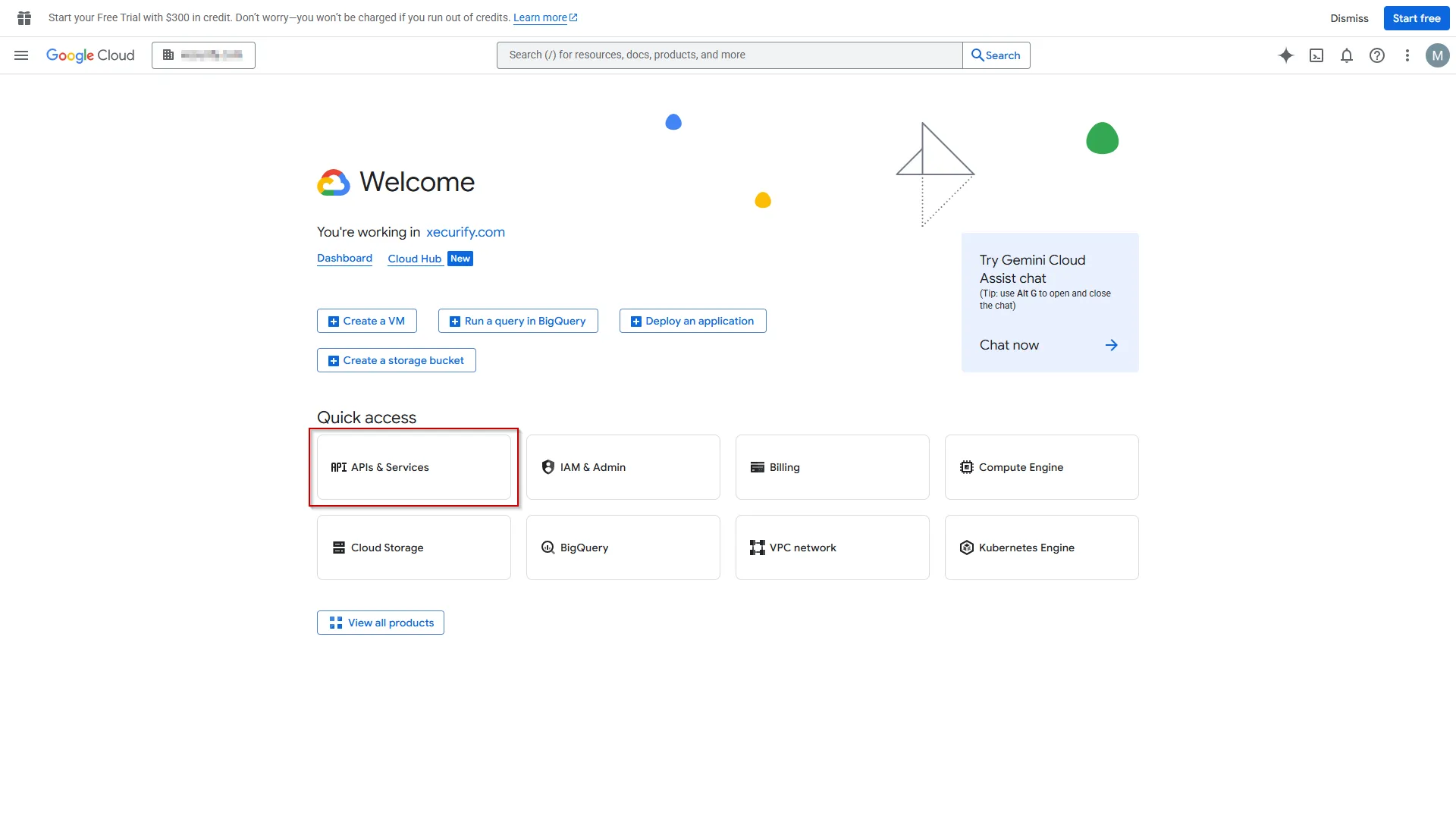Open the Compute Engine card
The height and width of the screenshot is (819, 1456).
[x=1042, y=467]
